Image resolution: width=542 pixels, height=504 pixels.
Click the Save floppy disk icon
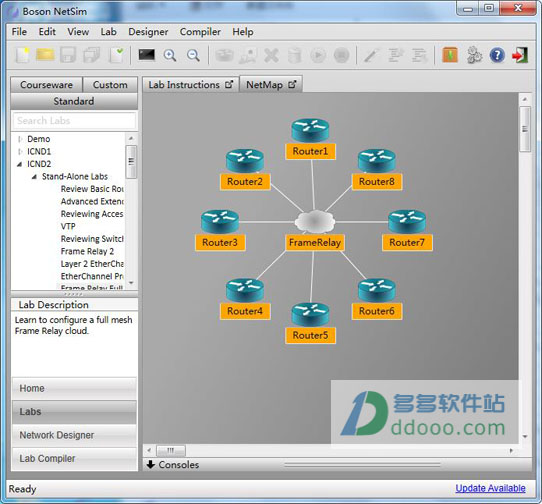click(68, 55)
